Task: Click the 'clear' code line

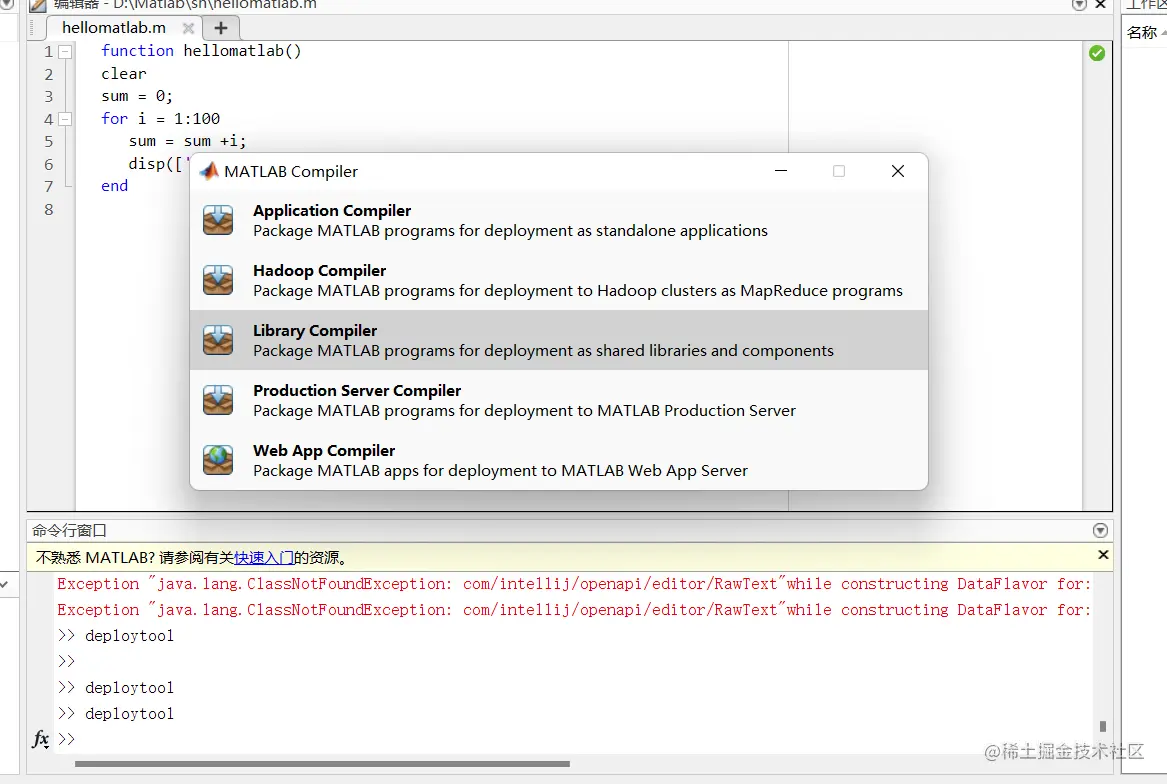Action: click(124, 74)
